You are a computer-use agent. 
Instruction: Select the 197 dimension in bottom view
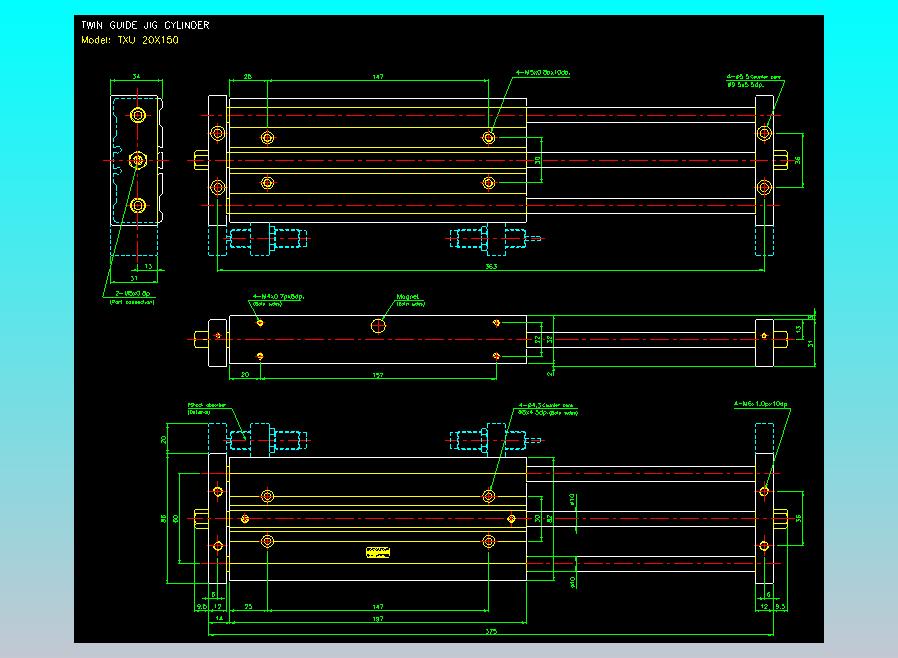coord(376,620)
